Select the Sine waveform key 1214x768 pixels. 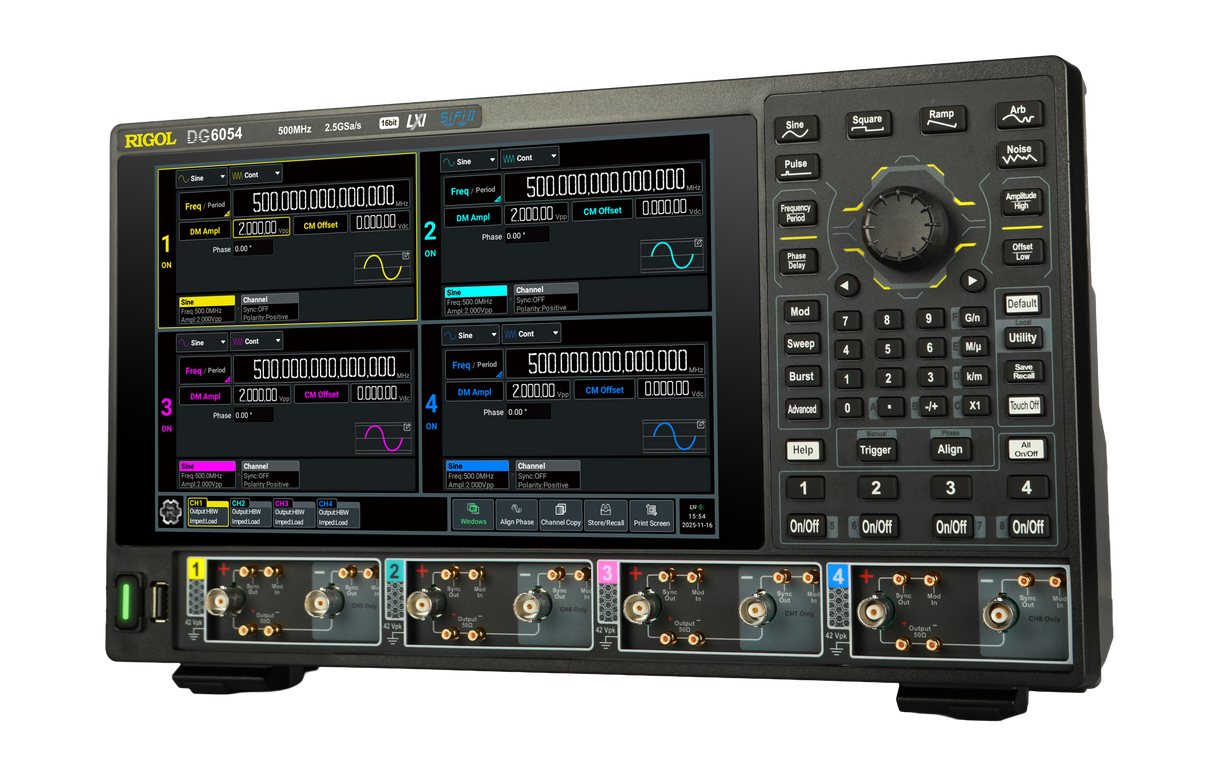tap(796, 129)
